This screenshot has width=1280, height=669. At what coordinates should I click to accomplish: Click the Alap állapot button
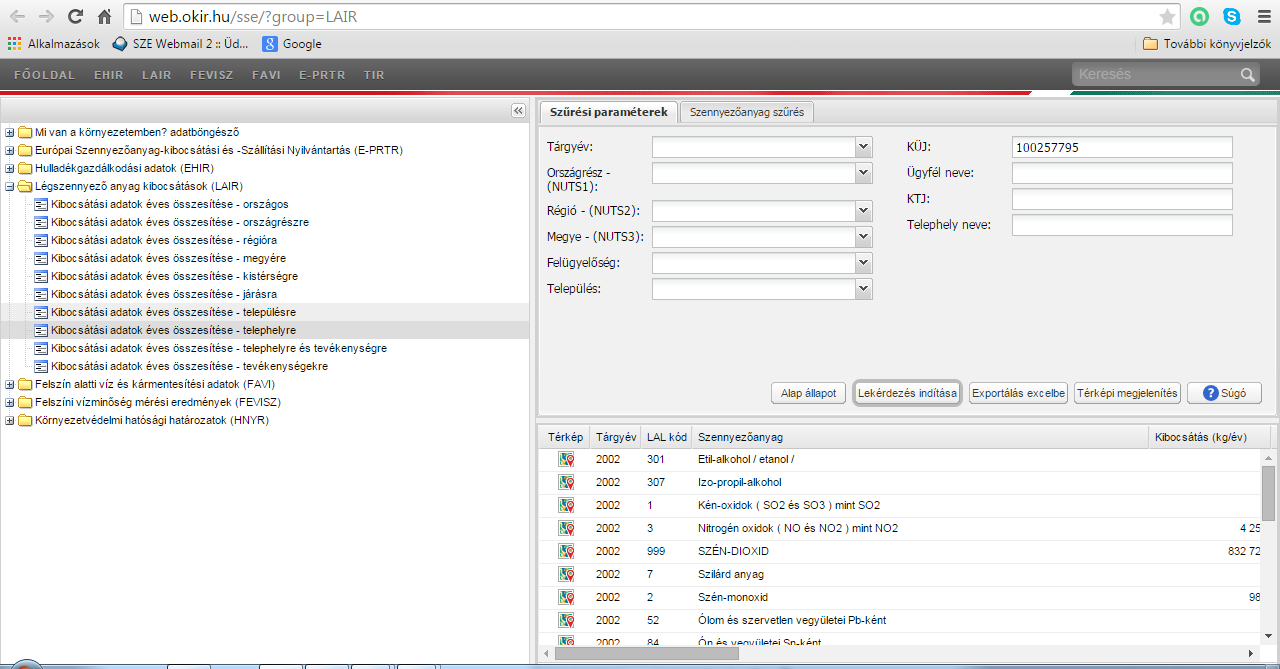(x=810, y=393)
